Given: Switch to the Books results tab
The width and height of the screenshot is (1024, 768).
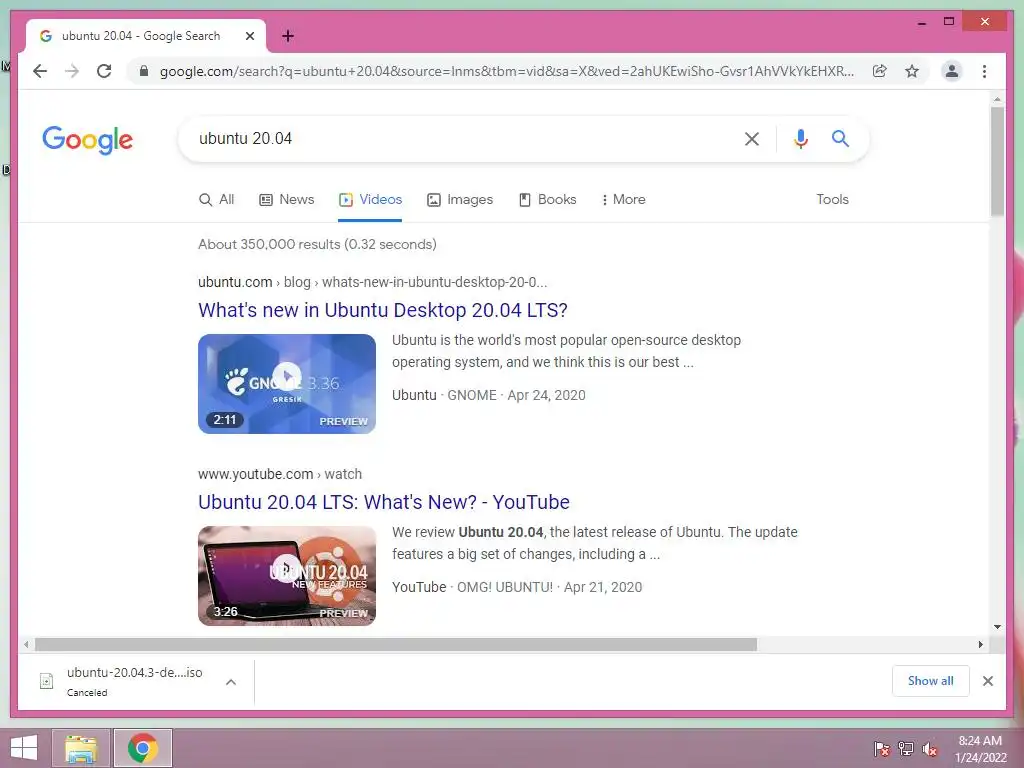Looking at the screenshot, I should pos(547,200).
